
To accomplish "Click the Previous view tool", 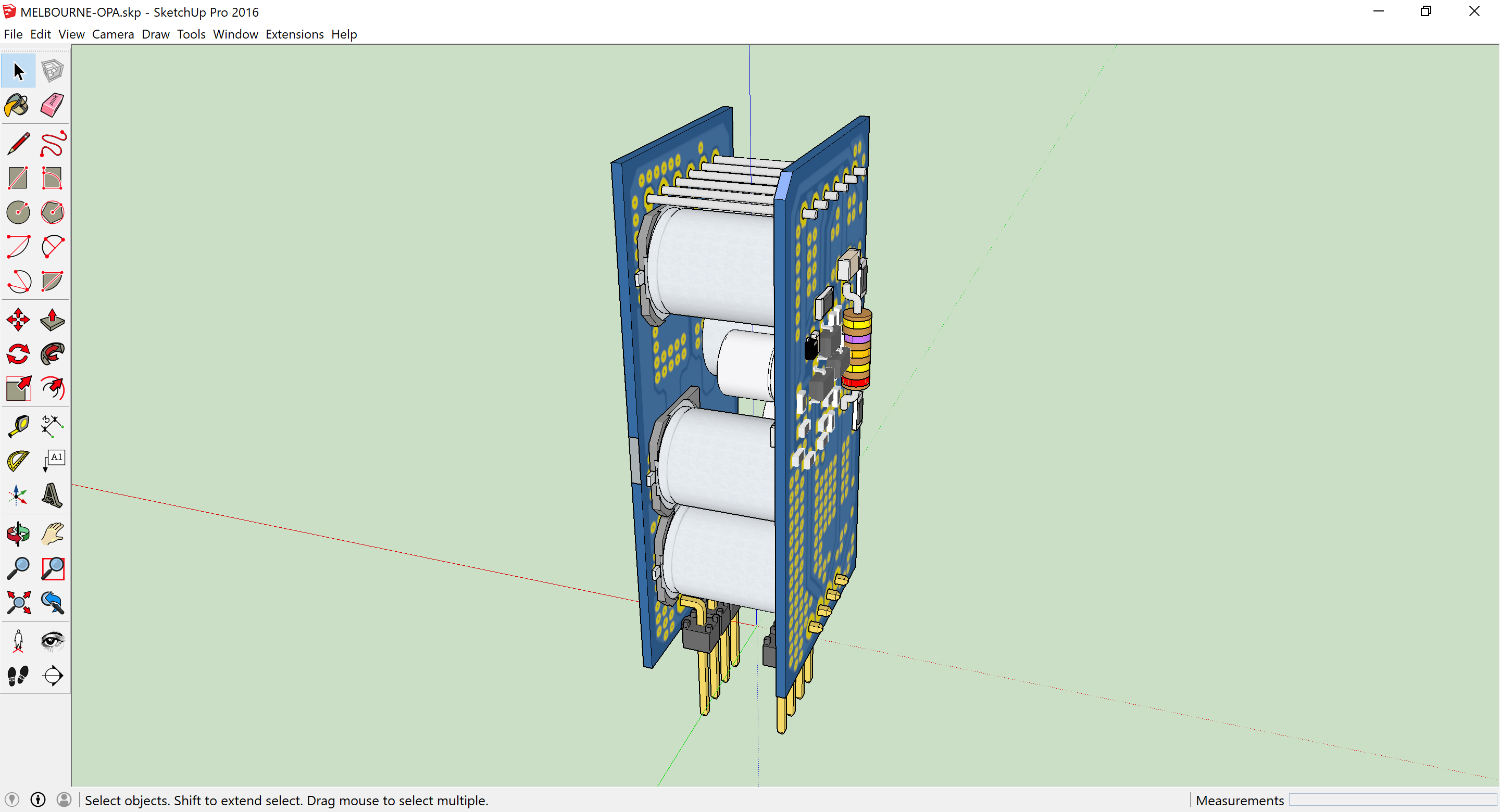I will click(53, 602).
